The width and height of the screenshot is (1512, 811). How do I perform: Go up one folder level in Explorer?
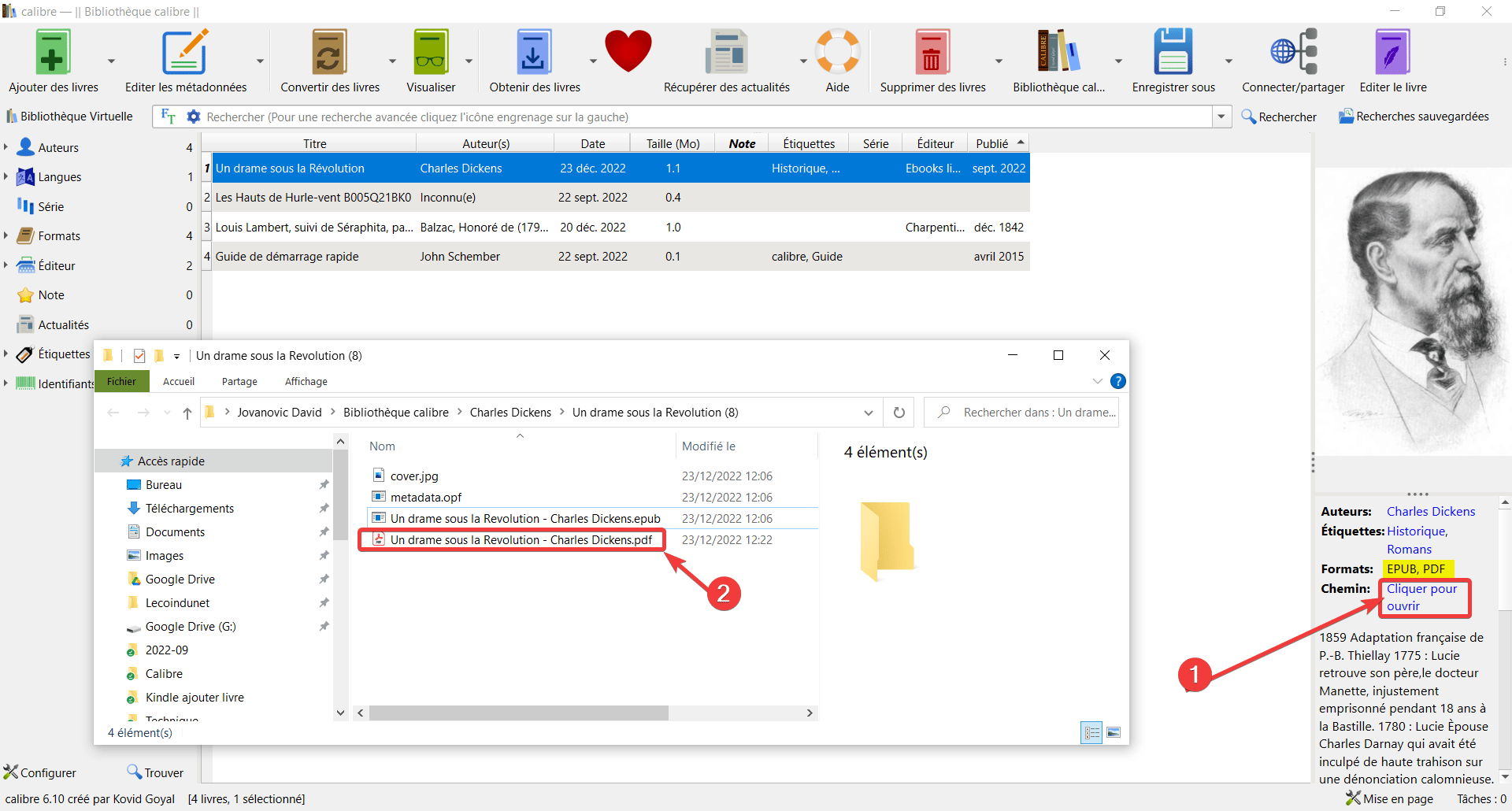(187, 413)
